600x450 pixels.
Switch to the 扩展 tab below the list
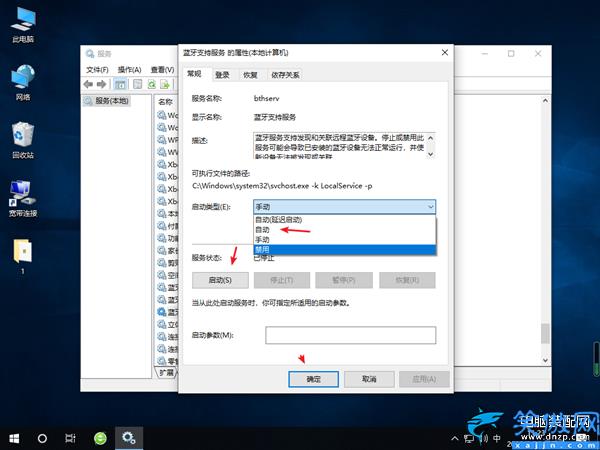click(x=166, y=372)
